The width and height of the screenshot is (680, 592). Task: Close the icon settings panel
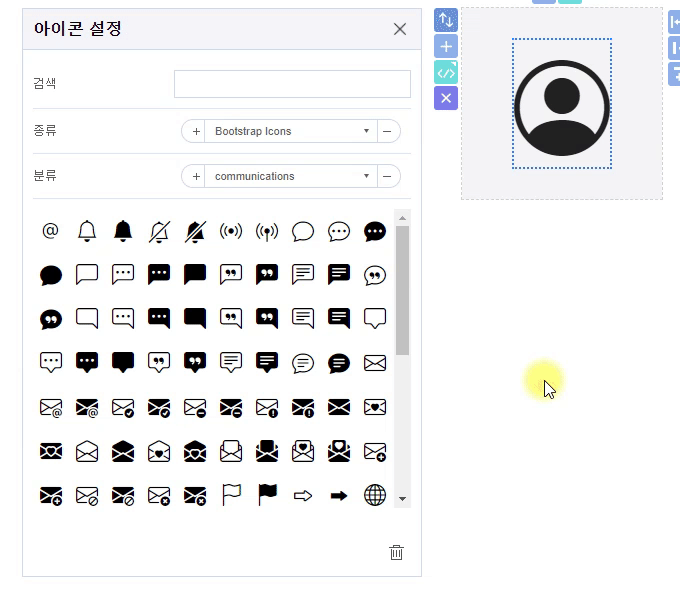click(x=400, y=29)
